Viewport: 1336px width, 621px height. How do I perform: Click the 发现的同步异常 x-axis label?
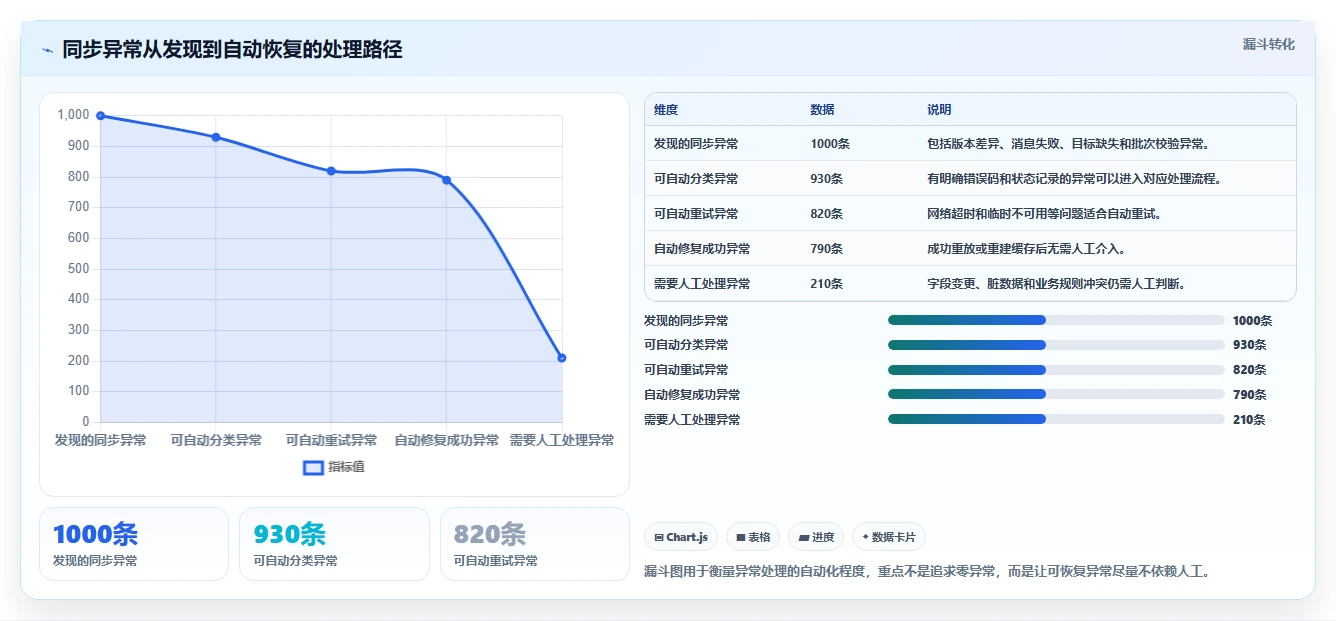(101, 440)
